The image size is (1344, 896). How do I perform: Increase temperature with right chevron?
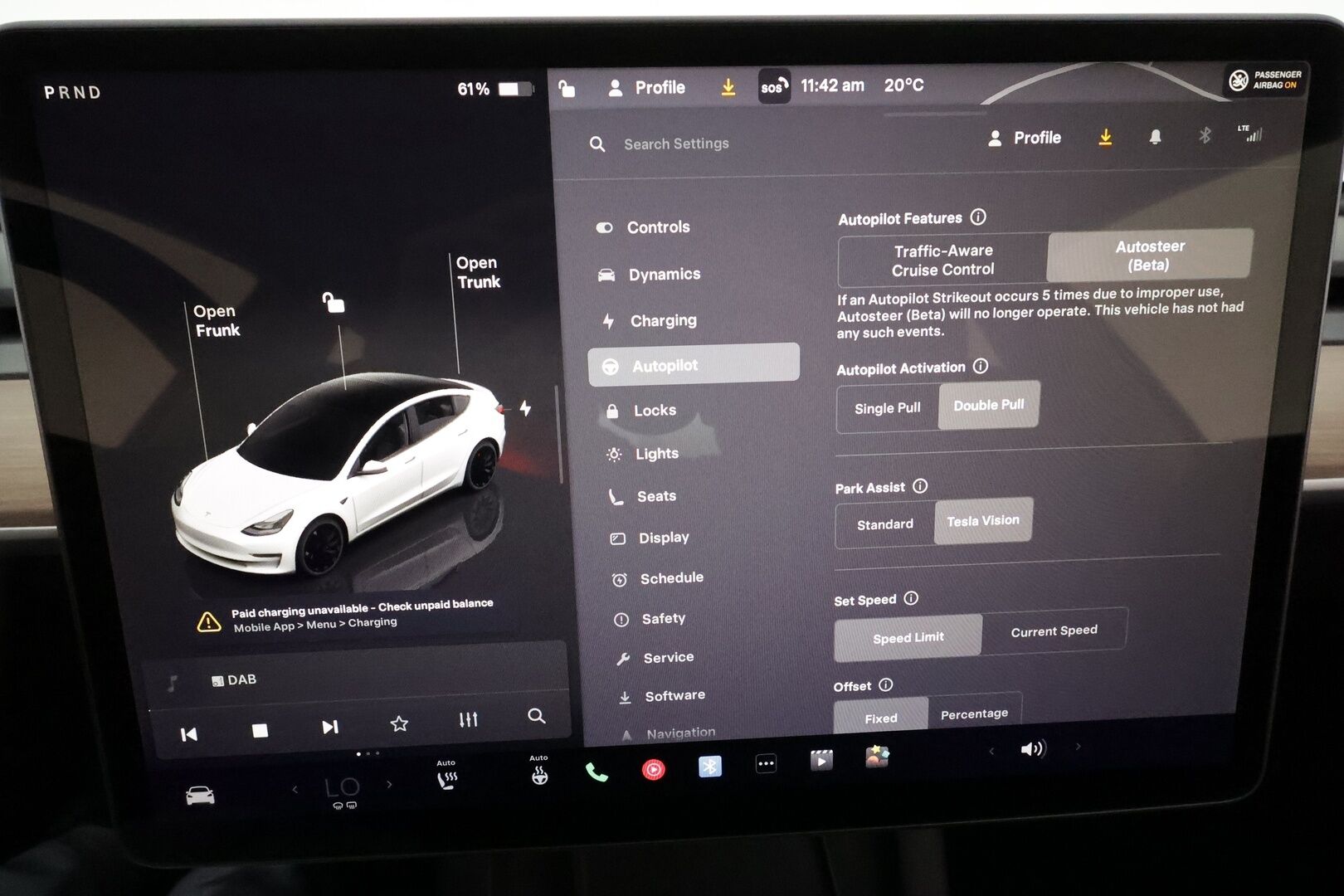389,784
